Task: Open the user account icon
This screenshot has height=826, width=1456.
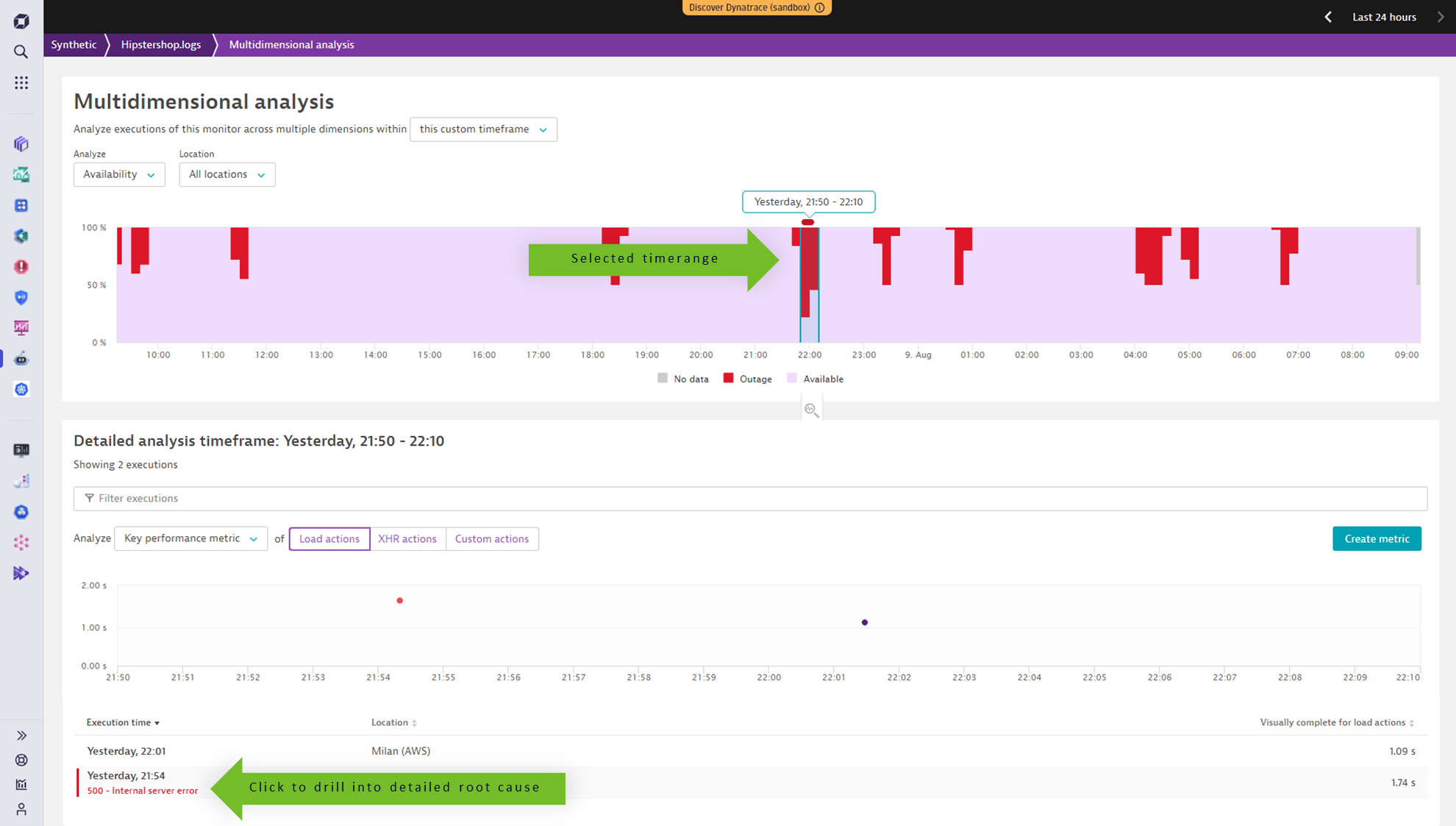Action: point(21,809)
